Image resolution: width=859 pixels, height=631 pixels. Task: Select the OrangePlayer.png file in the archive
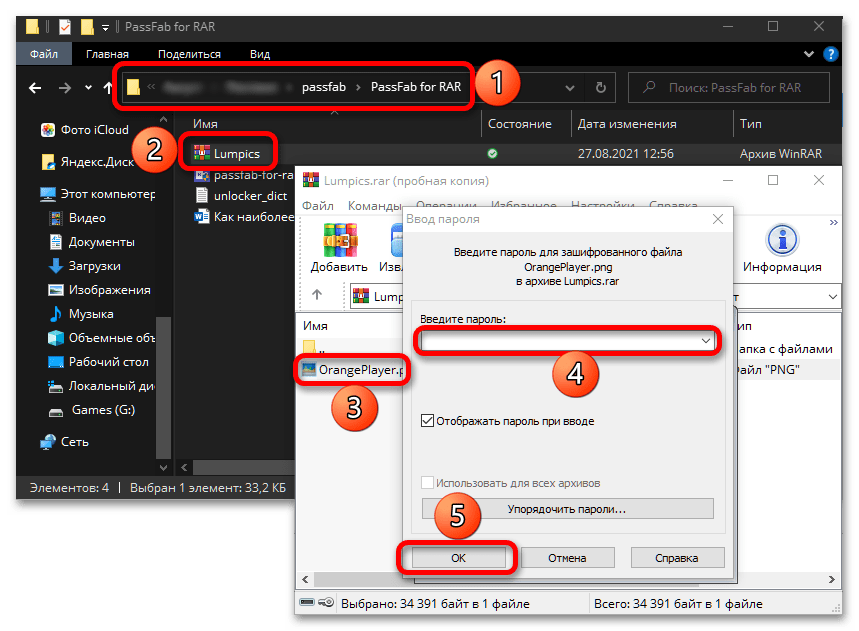358,370
